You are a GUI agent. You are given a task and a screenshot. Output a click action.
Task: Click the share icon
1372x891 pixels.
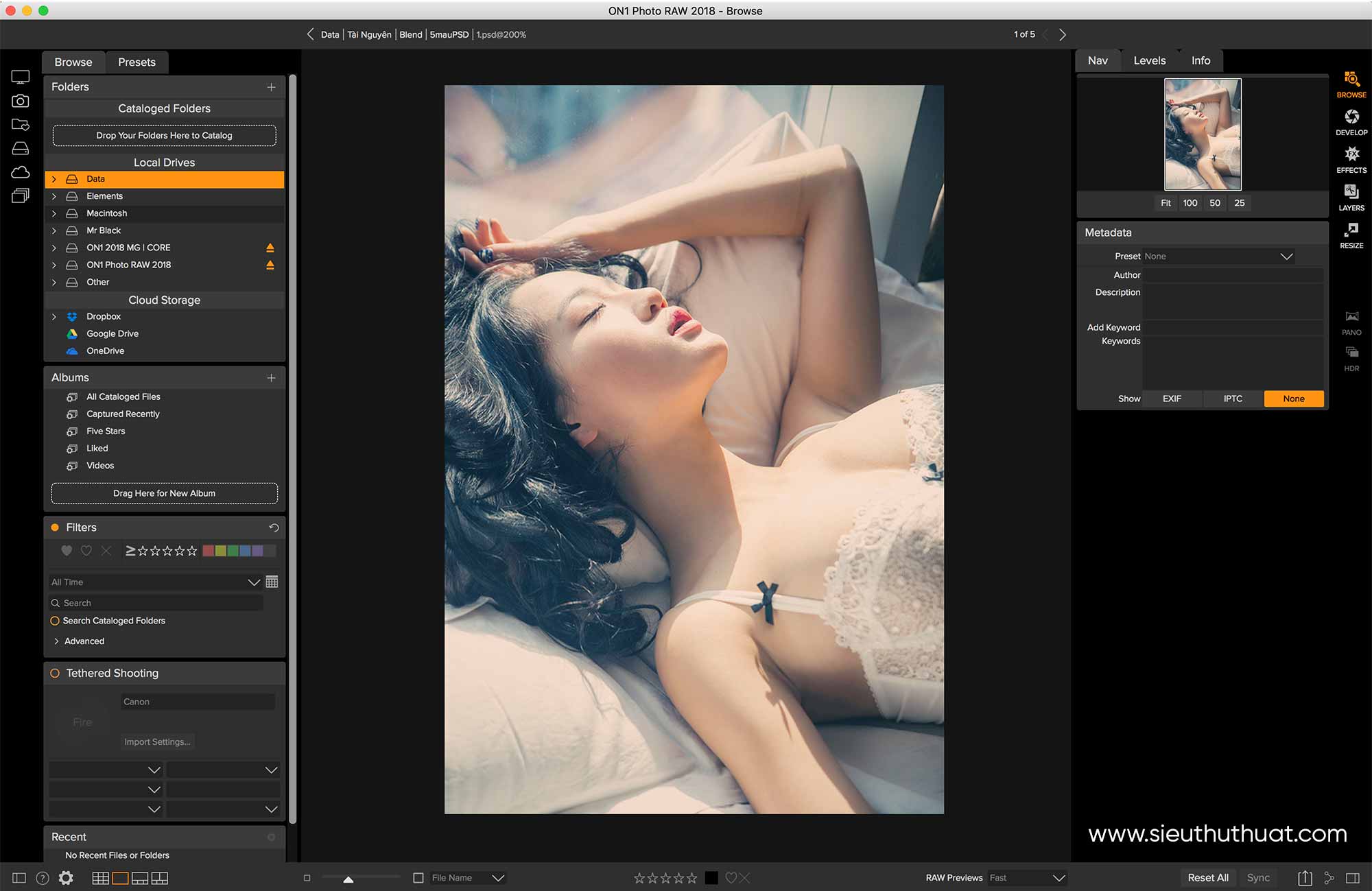tap(1329, 878)
